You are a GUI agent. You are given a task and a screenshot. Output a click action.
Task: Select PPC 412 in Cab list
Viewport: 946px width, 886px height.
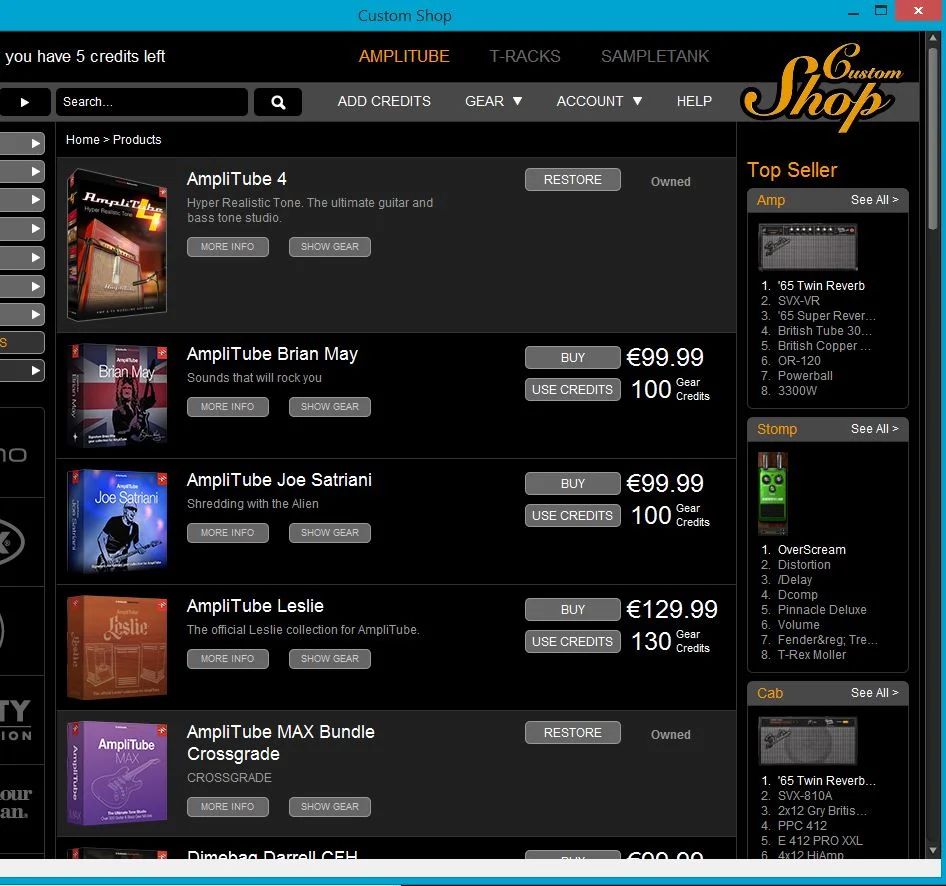click(x=802, y=826)
